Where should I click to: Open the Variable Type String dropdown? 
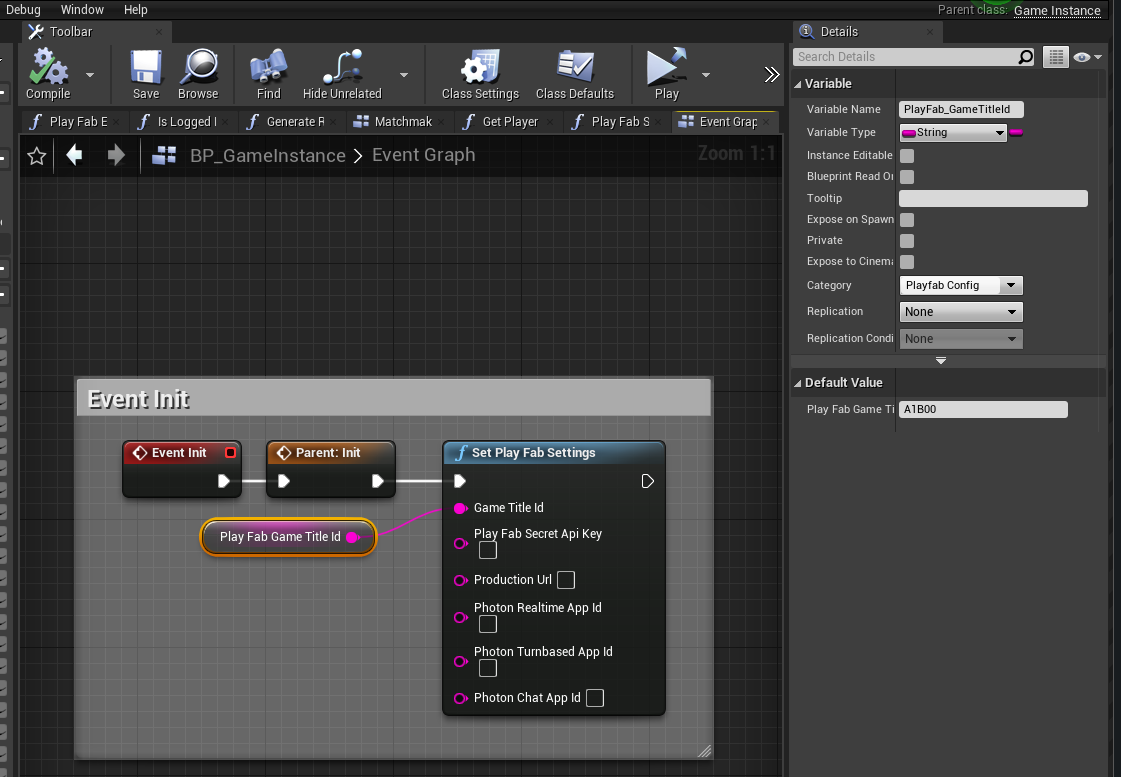(953, 133)
